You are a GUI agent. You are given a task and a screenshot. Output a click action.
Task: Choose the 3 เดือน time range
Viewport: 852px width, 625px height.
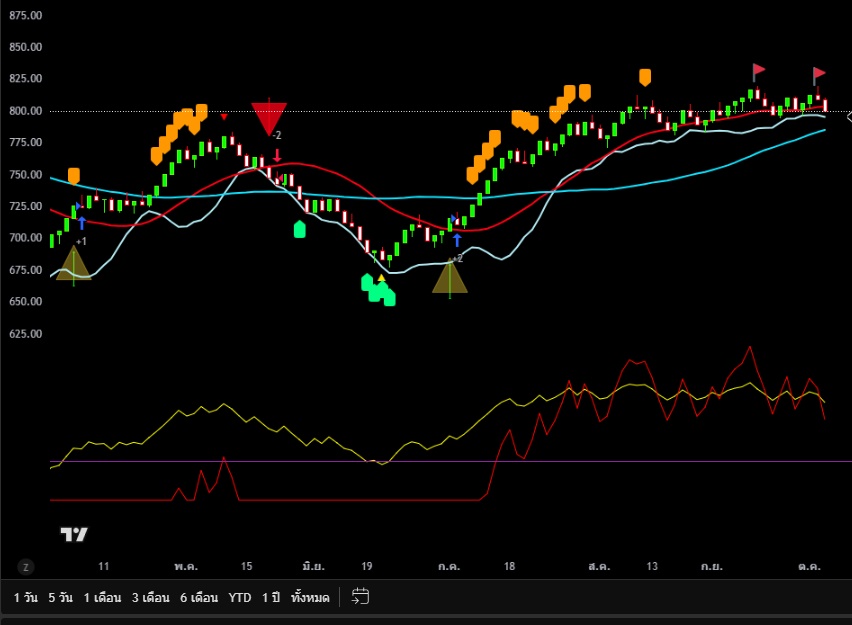[150, 597]
